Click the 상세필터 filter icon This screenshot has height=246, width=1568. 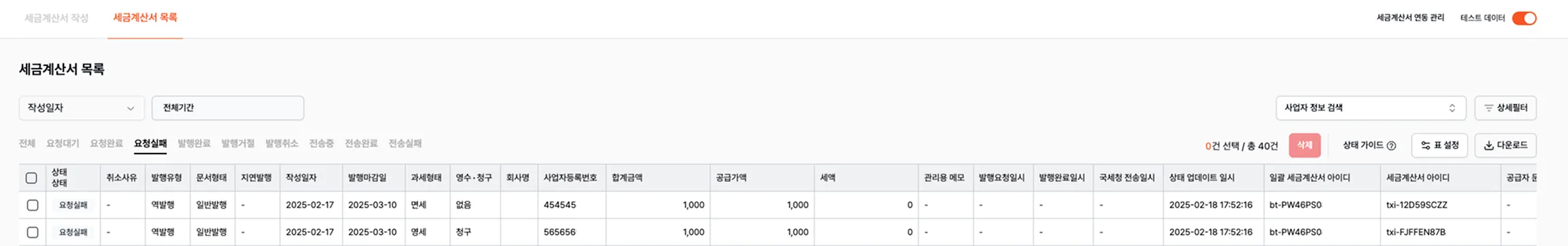[x=1488, y=108]
